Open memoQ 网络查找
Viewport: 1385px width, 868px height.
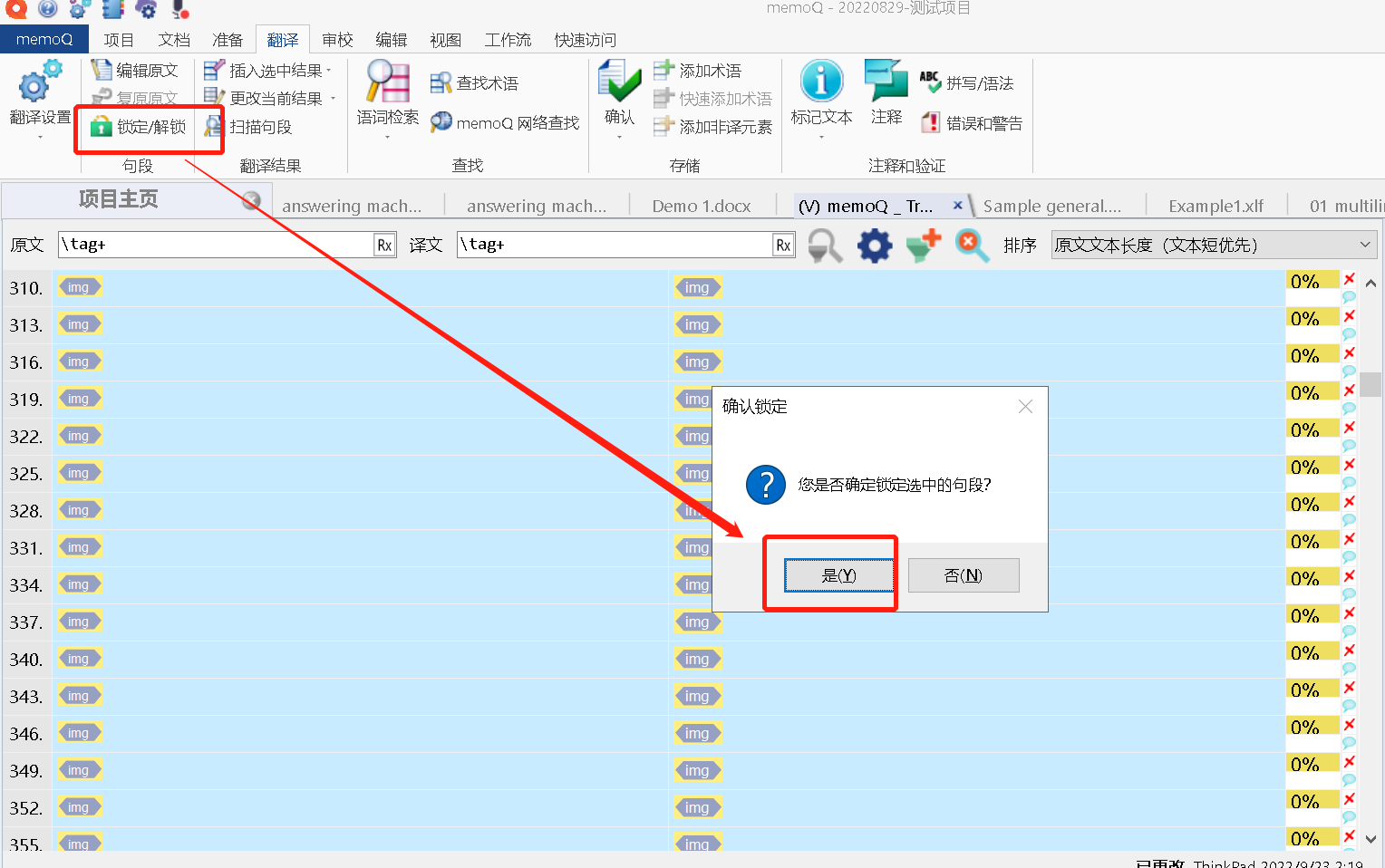[x=505, y=122]
